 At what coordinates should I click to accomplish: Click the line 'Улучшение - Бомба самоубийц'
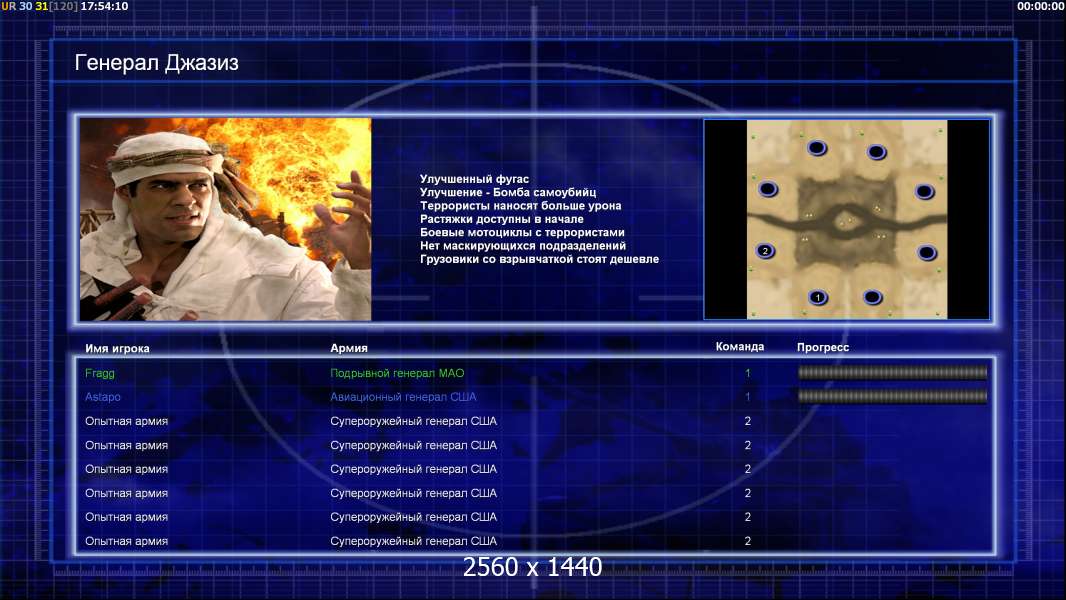(x=508, y=192)
